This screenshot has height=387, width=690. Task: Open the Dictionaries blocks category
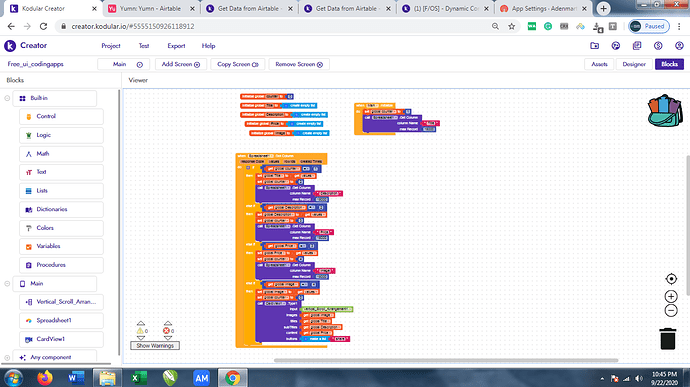point(61,210)
